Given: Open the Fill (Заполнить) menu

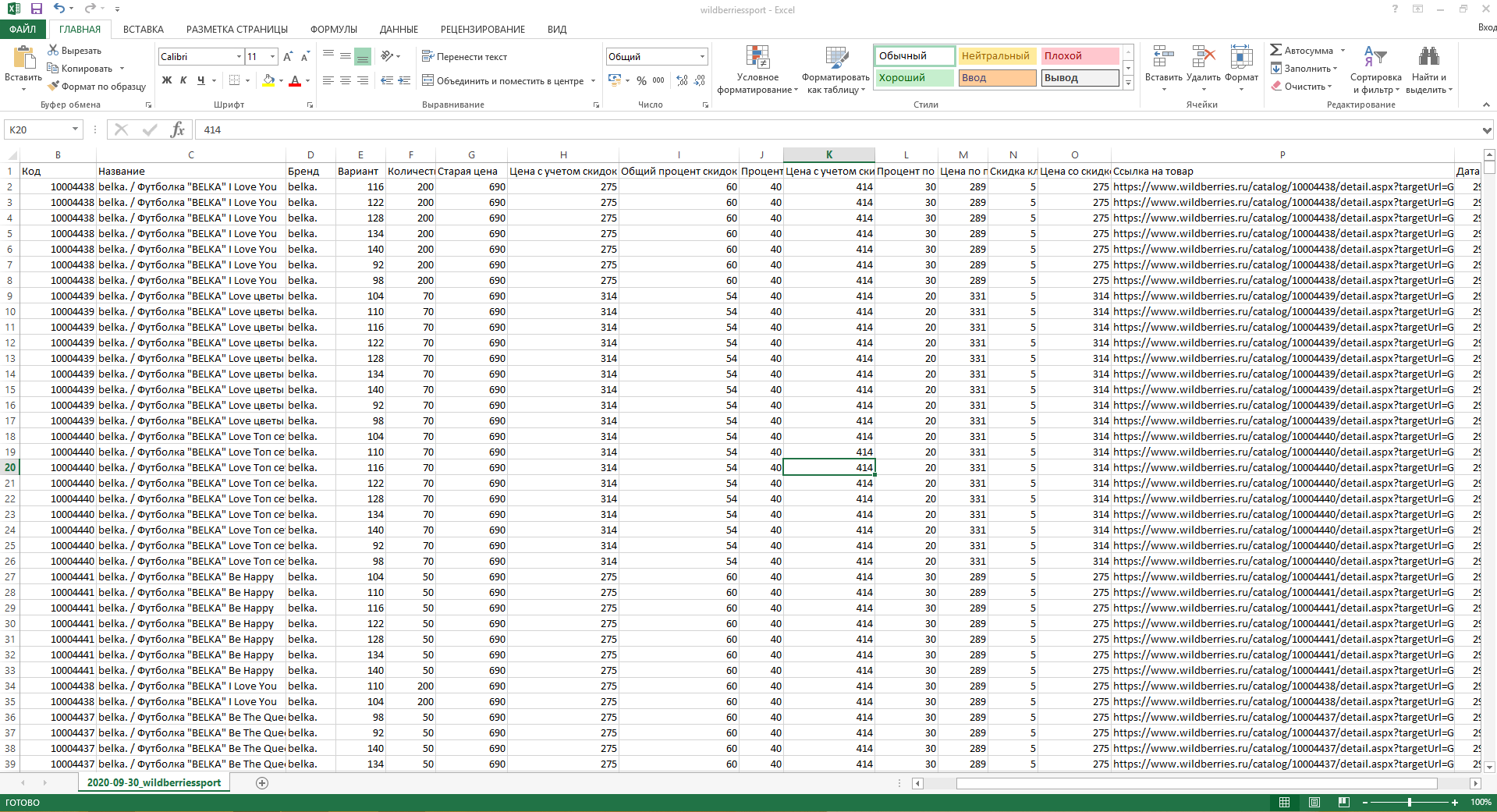Looking at the screenshot, I should pyautogui.click(x=1304, y=68).
